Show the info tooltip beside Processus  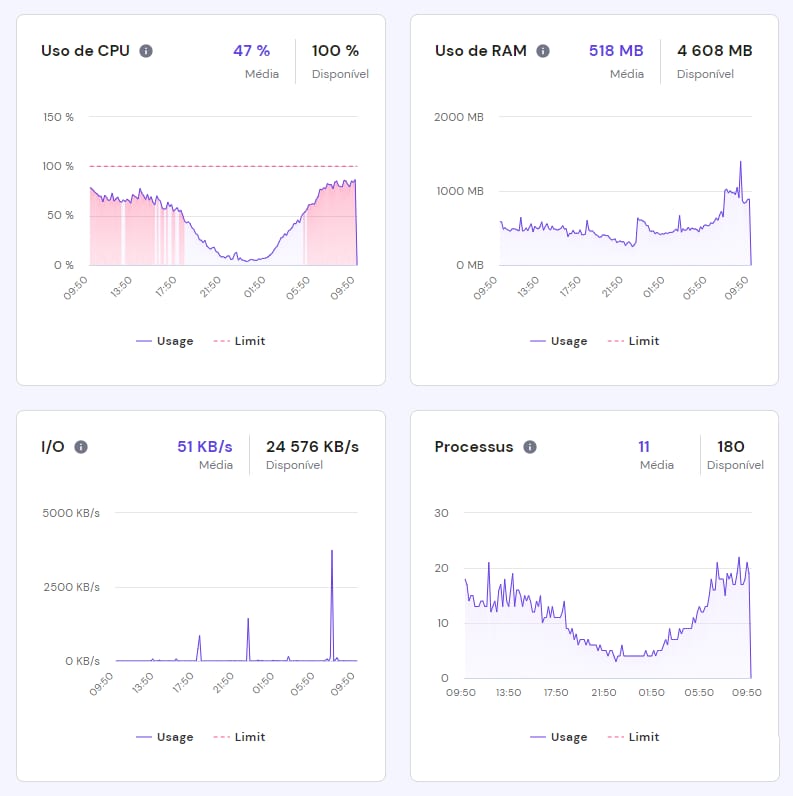coord(530,447)
